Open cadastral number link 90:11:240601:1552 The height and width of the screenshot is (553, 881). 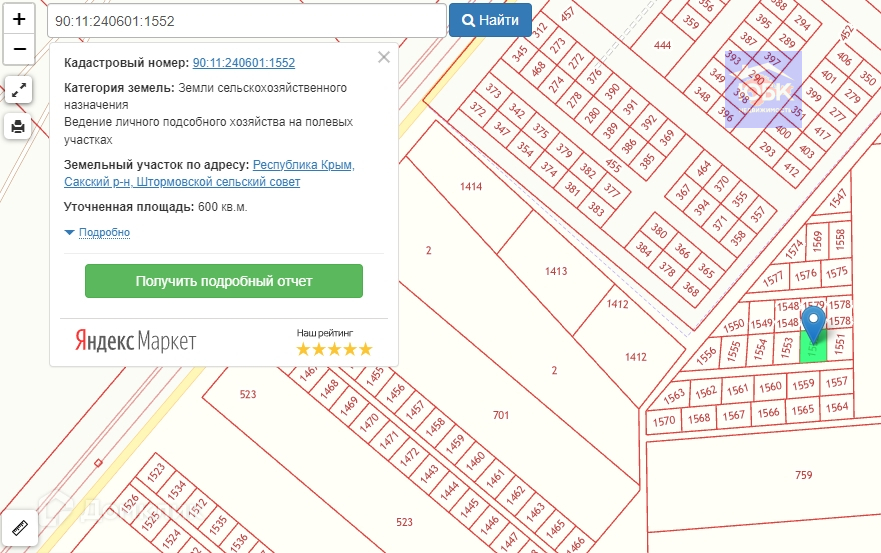coord(243,62)
